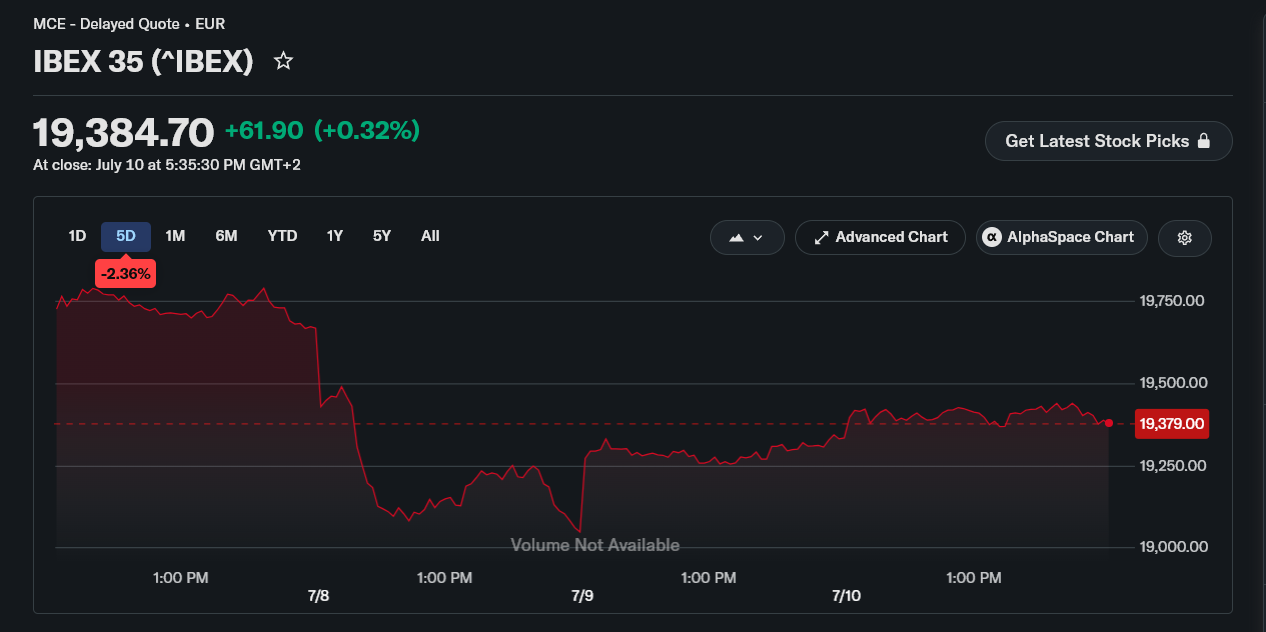1266x632 pixels.
Task: Click the mountain chart type icon
Action: click(737, 238)
